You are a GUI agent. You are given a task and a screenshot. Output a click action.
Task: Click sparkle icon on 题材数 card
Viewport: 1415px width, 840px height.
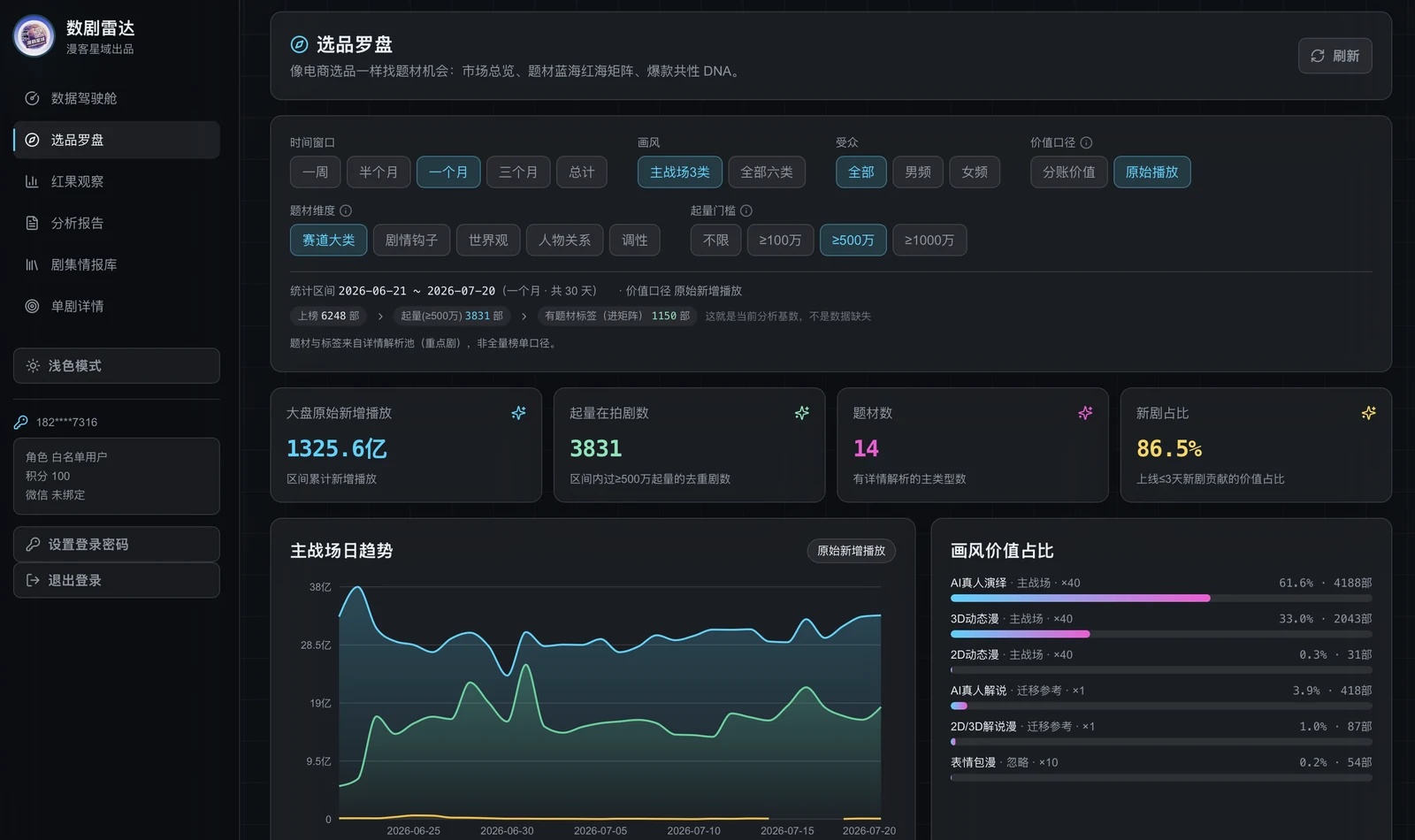(1085, 413)
